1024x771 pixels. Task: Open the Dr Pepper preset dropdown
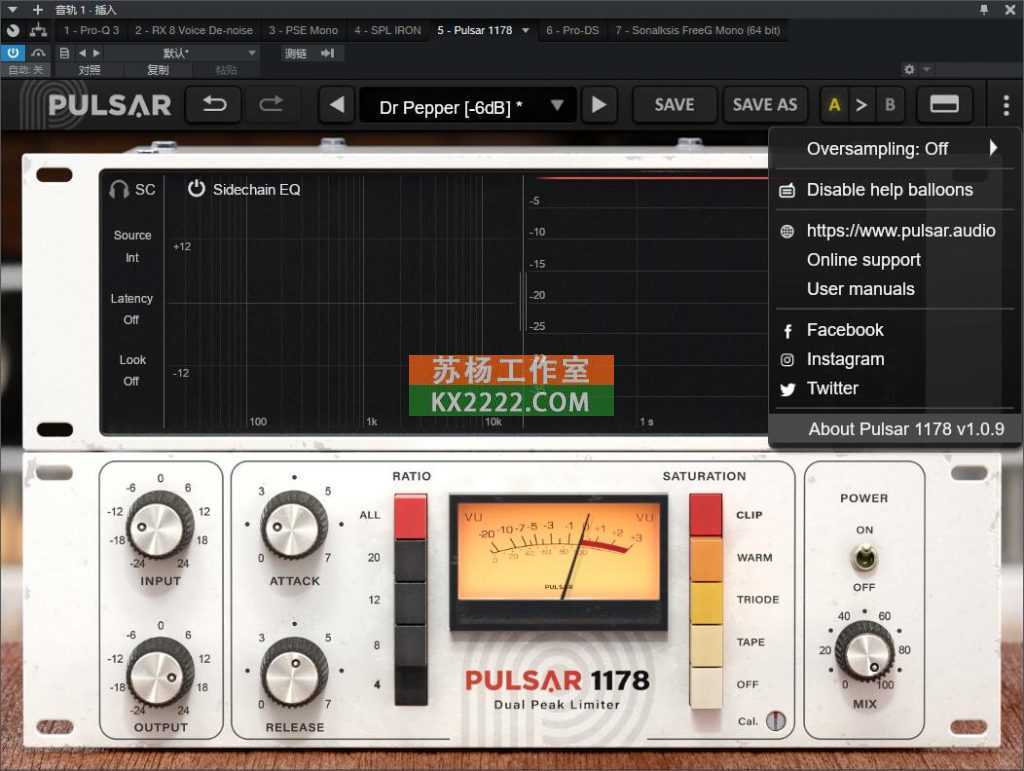468,105
